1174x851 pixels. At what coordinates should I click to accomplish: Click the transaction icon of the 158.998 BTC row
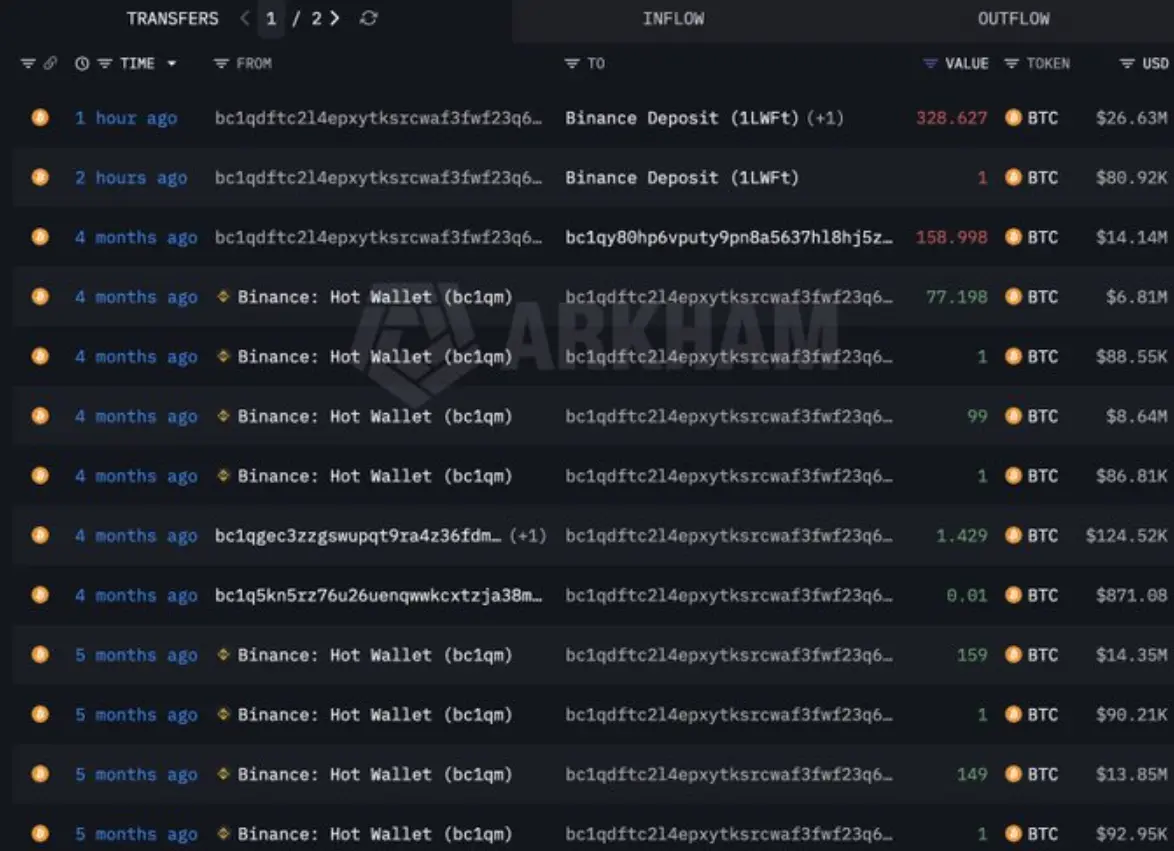pos(40,237)
